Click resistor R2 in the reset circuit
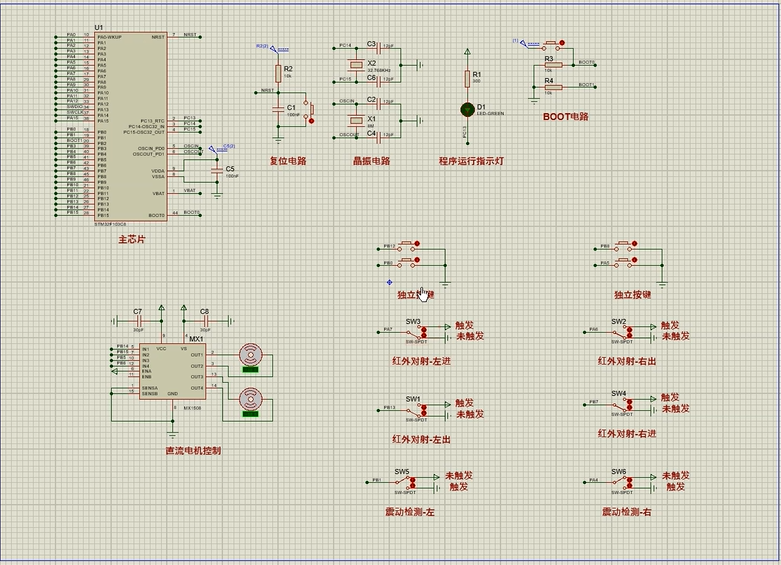The image size is (781, 565). click(278, 73)
